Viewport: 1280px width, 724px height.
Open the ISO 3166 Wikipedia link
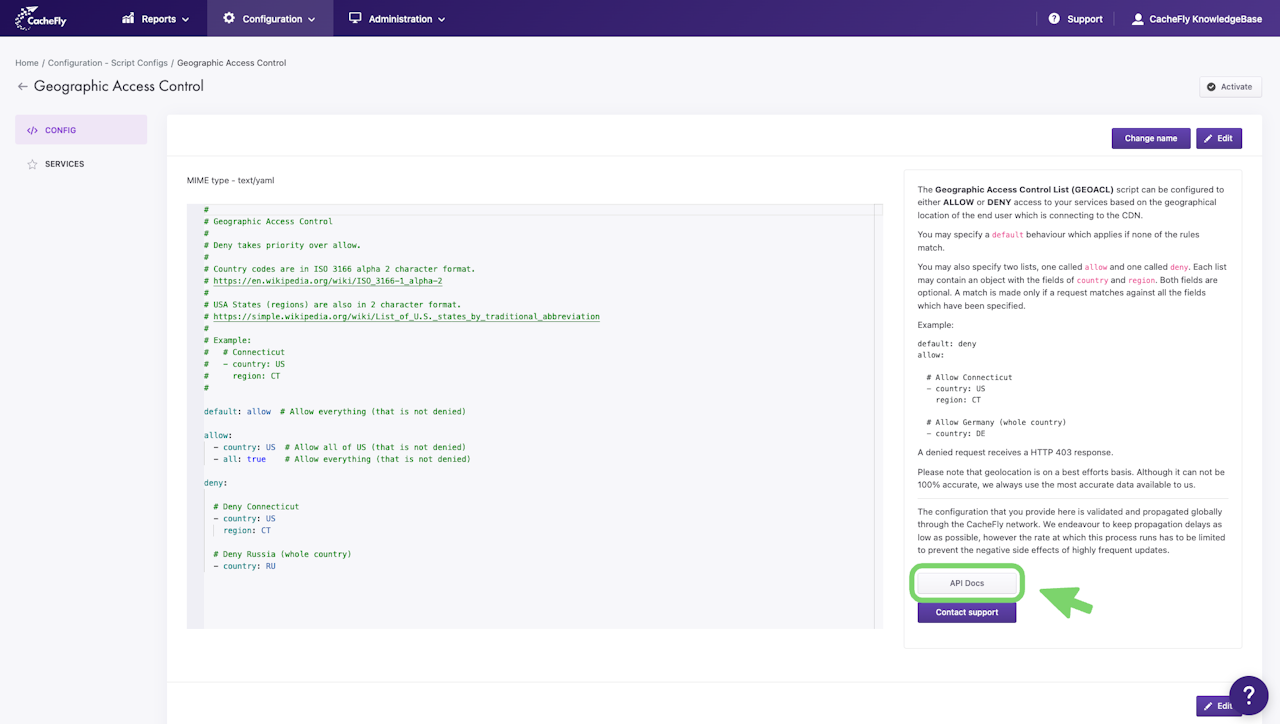tap(328, 281)
